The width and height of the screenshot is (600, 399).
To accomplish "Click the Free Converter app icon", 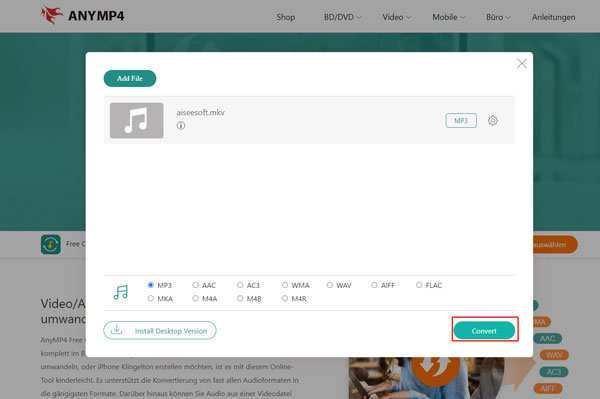I will click(x=51, y=244).
